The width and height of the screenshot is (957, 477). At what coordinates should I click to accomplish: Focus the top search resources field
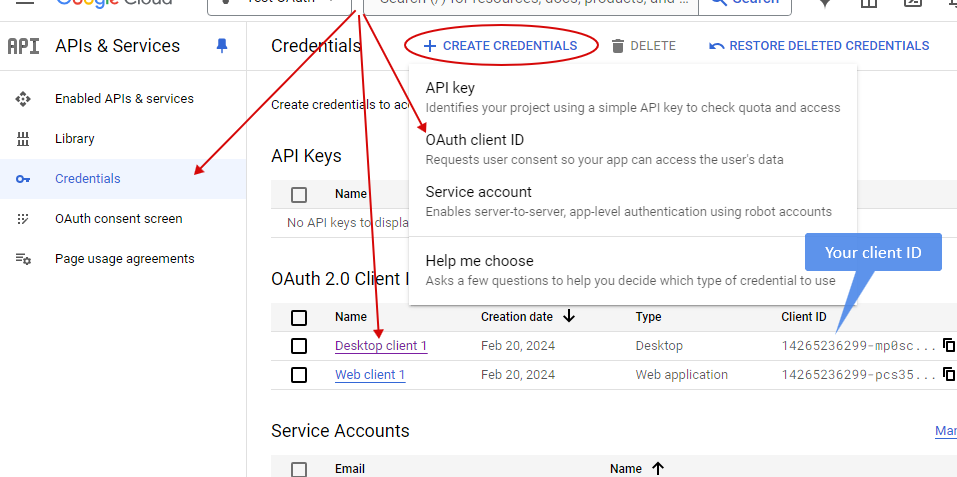click(531, 4)
